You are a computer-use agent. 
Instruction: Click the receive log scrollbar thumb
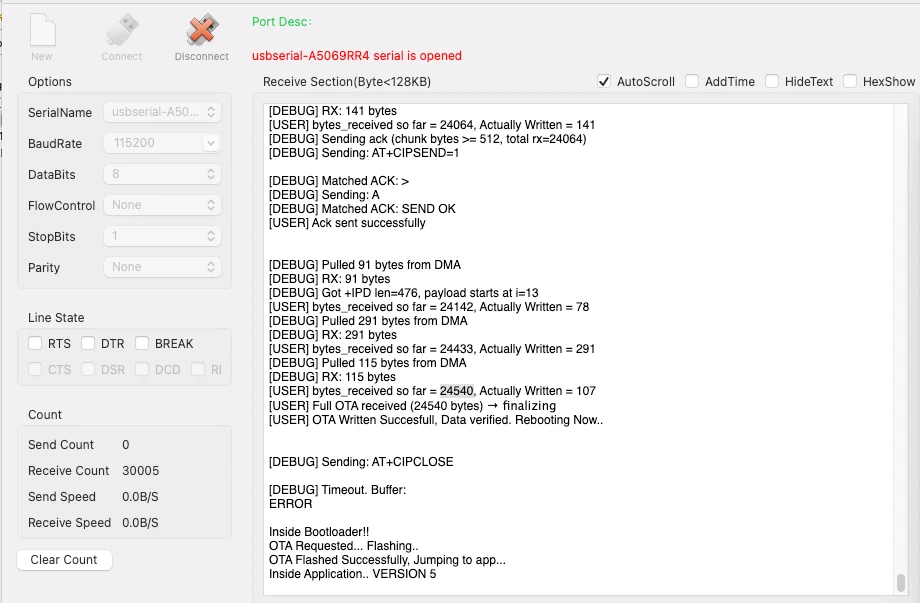point(901,582)
